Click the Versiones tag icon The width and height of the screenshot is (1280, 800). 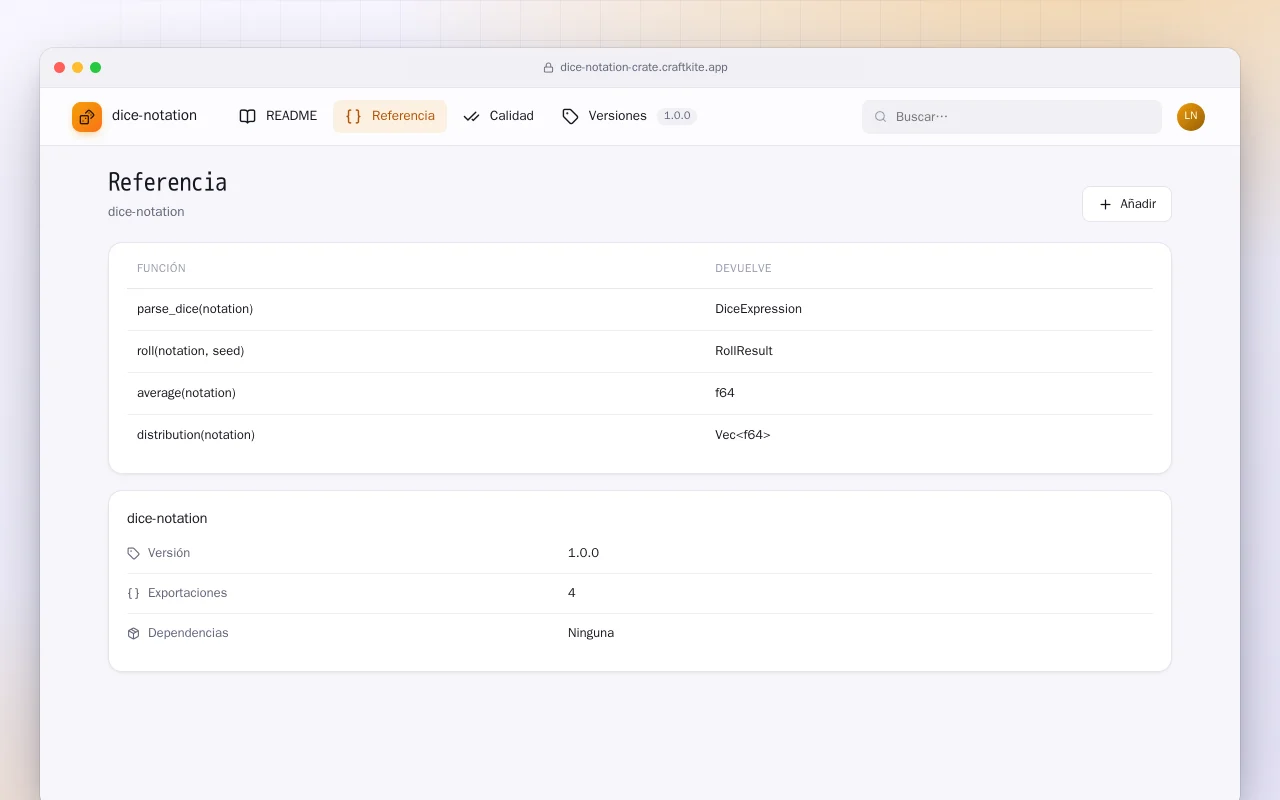570,116
